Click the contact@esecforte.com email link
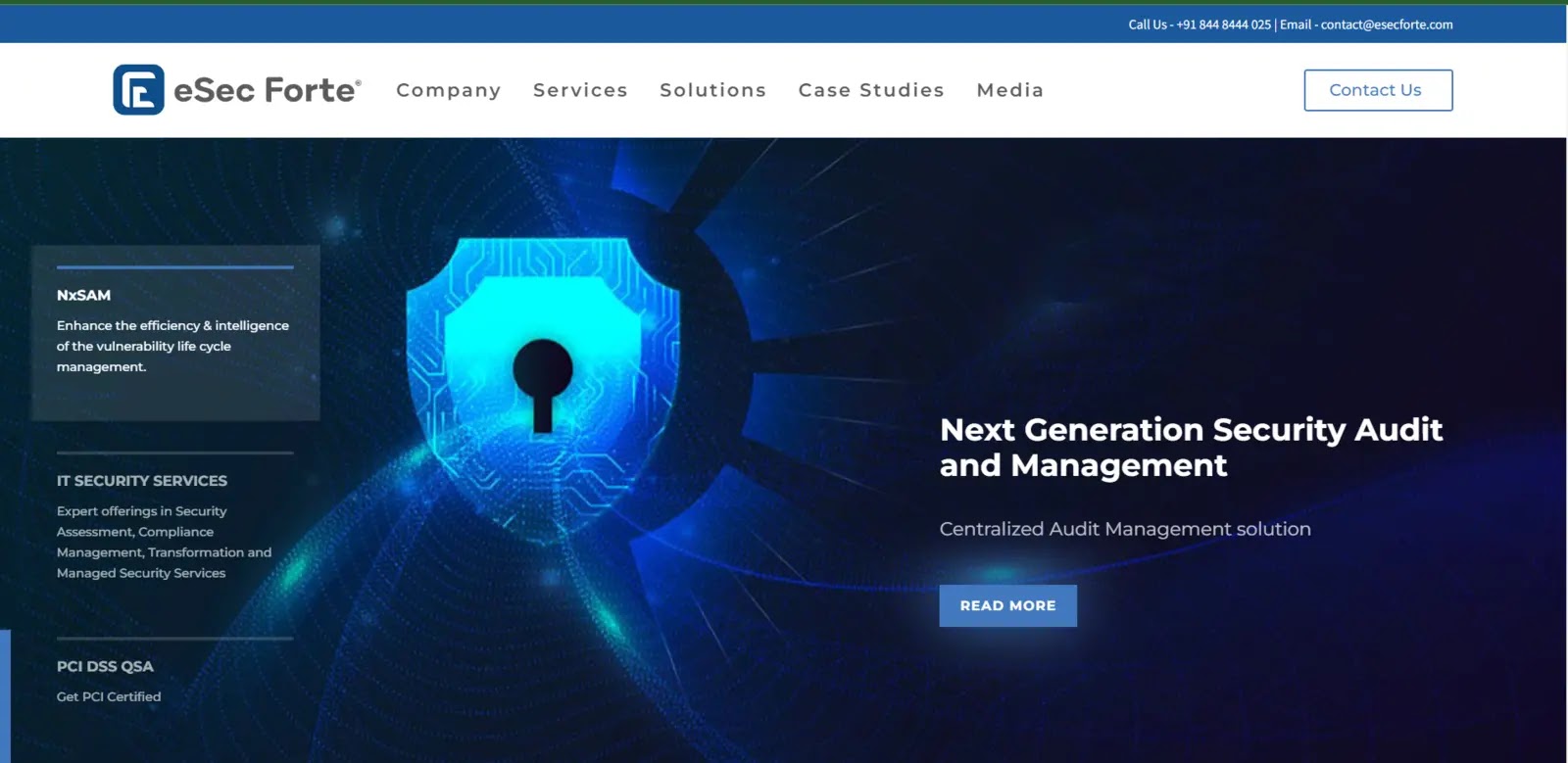Viewport: 1568px width, 763px height. tap(1387, 24)
